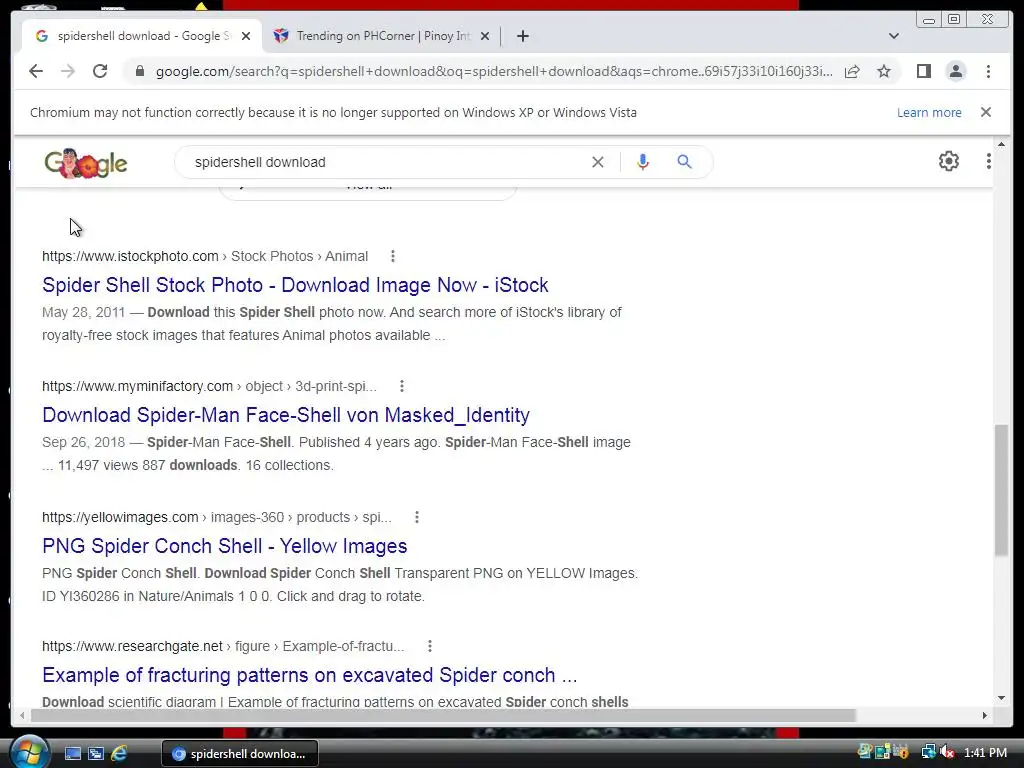Open options for yellowimages result

coord(417,517)
